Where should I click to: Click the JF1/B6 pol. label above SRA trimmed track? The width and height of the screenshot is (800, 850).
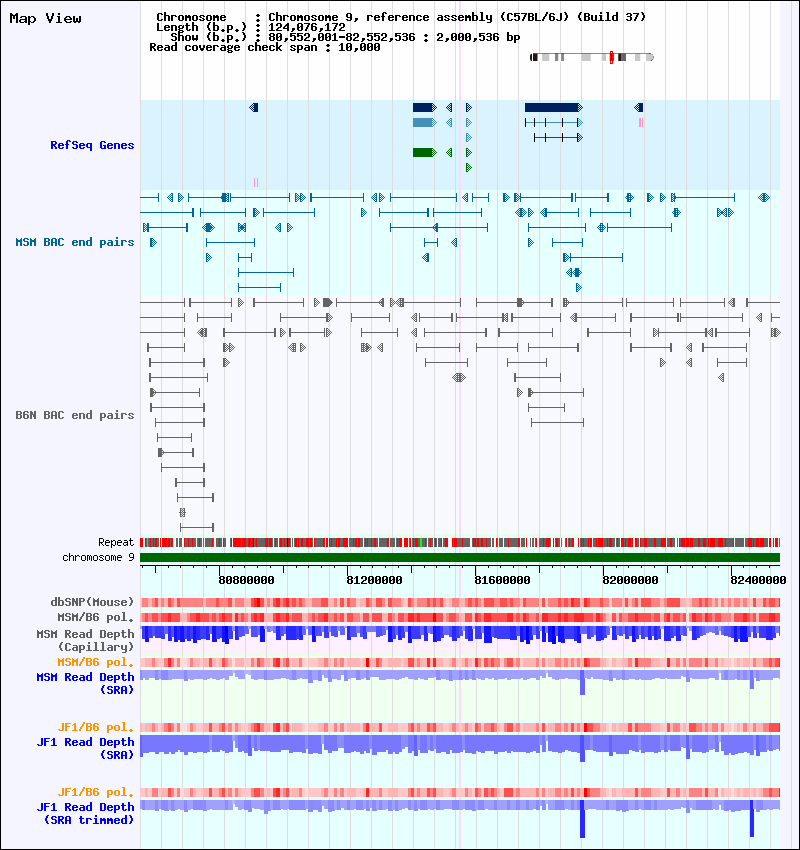pyautogui.click(x=95, y=793)
